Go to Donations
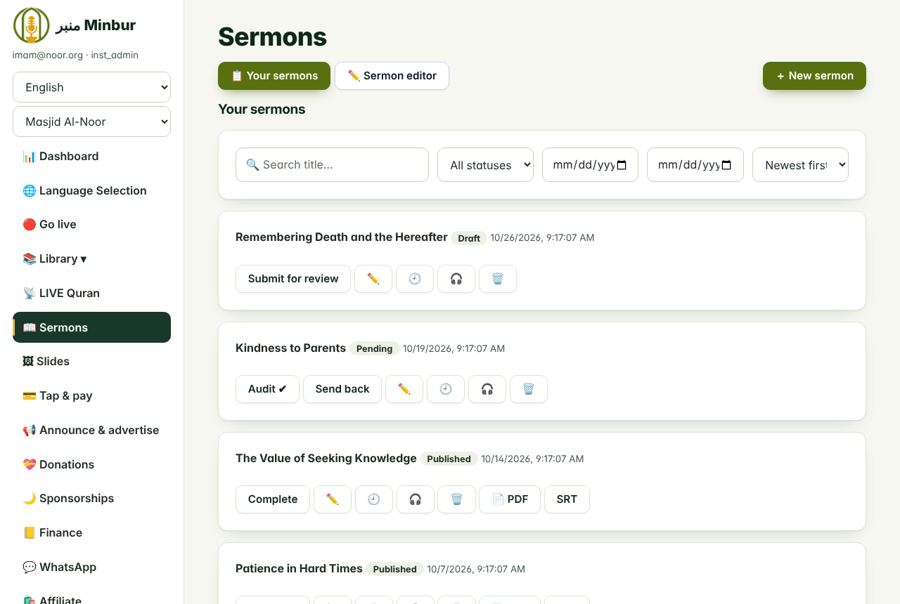The width and height of the screenshot is (900, 604). click(x=92, y=464)
